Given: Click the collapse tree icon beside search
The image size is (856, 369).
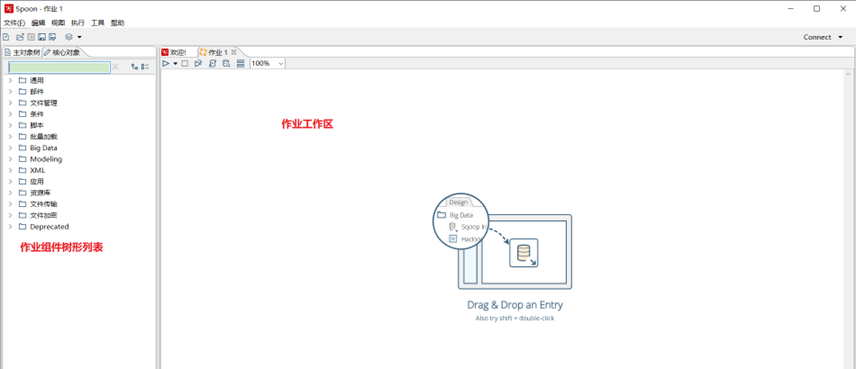Looking at the screenshot, I should [x=145, y=67].
